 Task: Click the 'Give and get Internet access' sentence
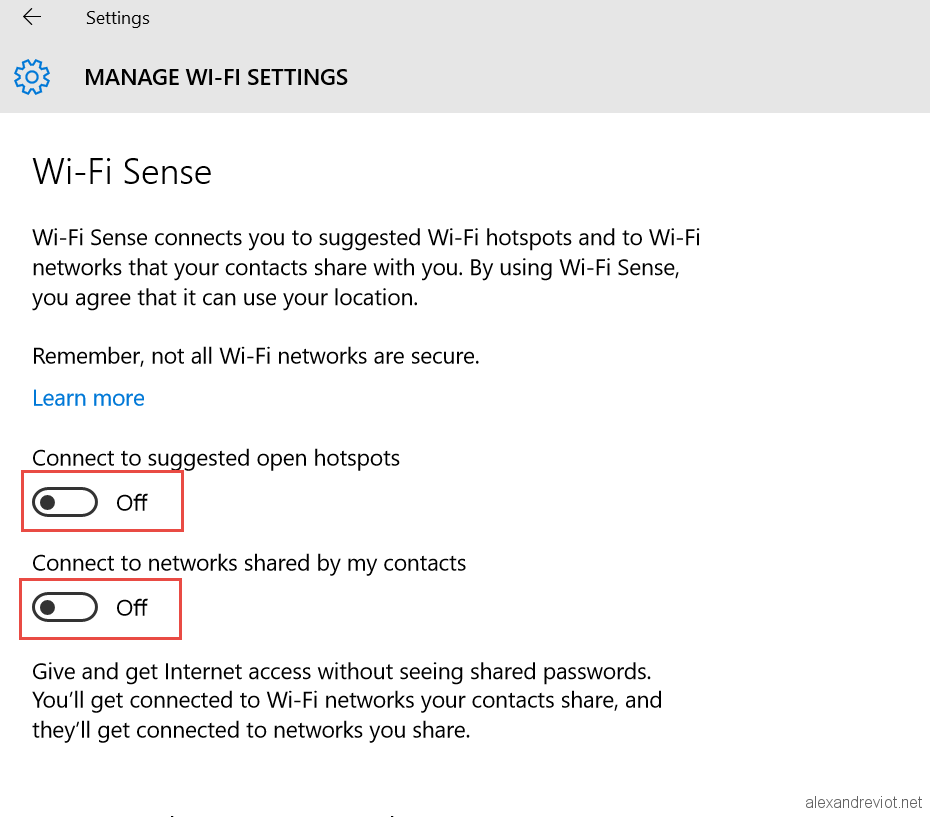point(342,672)
